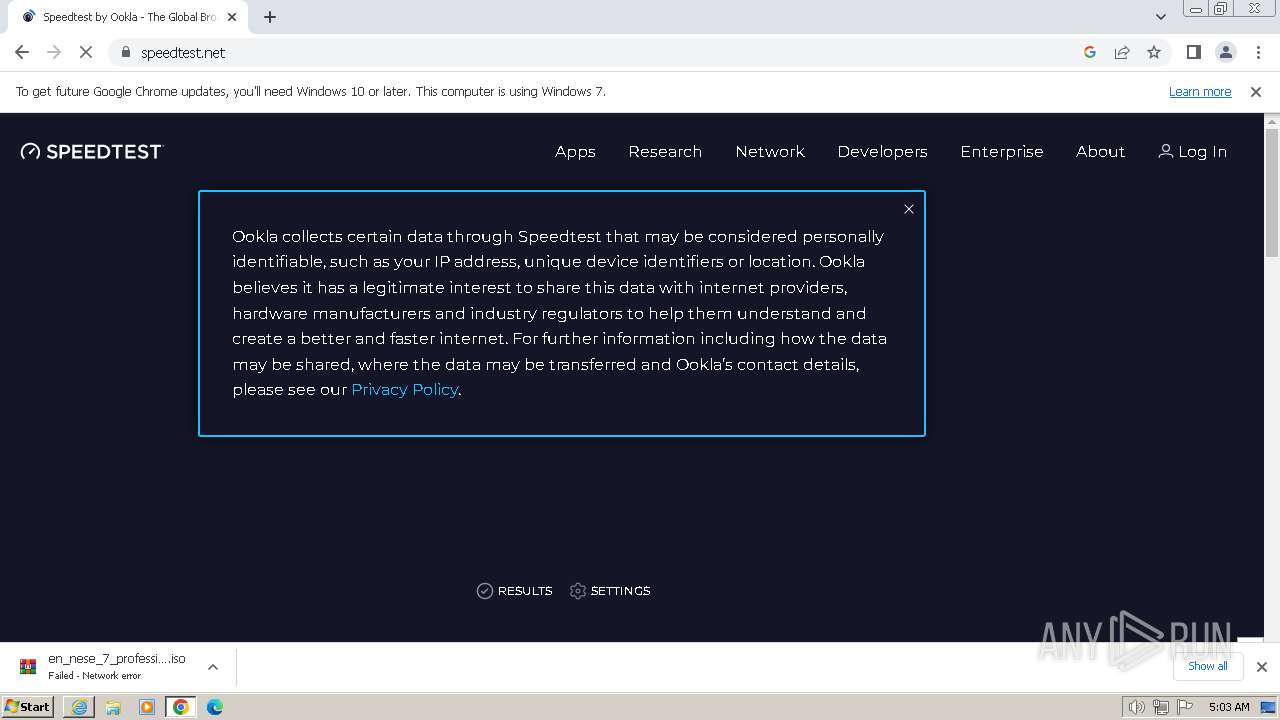Open the network tray icon
The height and width of the screenshot is (720, 1280).
tap(1161, 707)
